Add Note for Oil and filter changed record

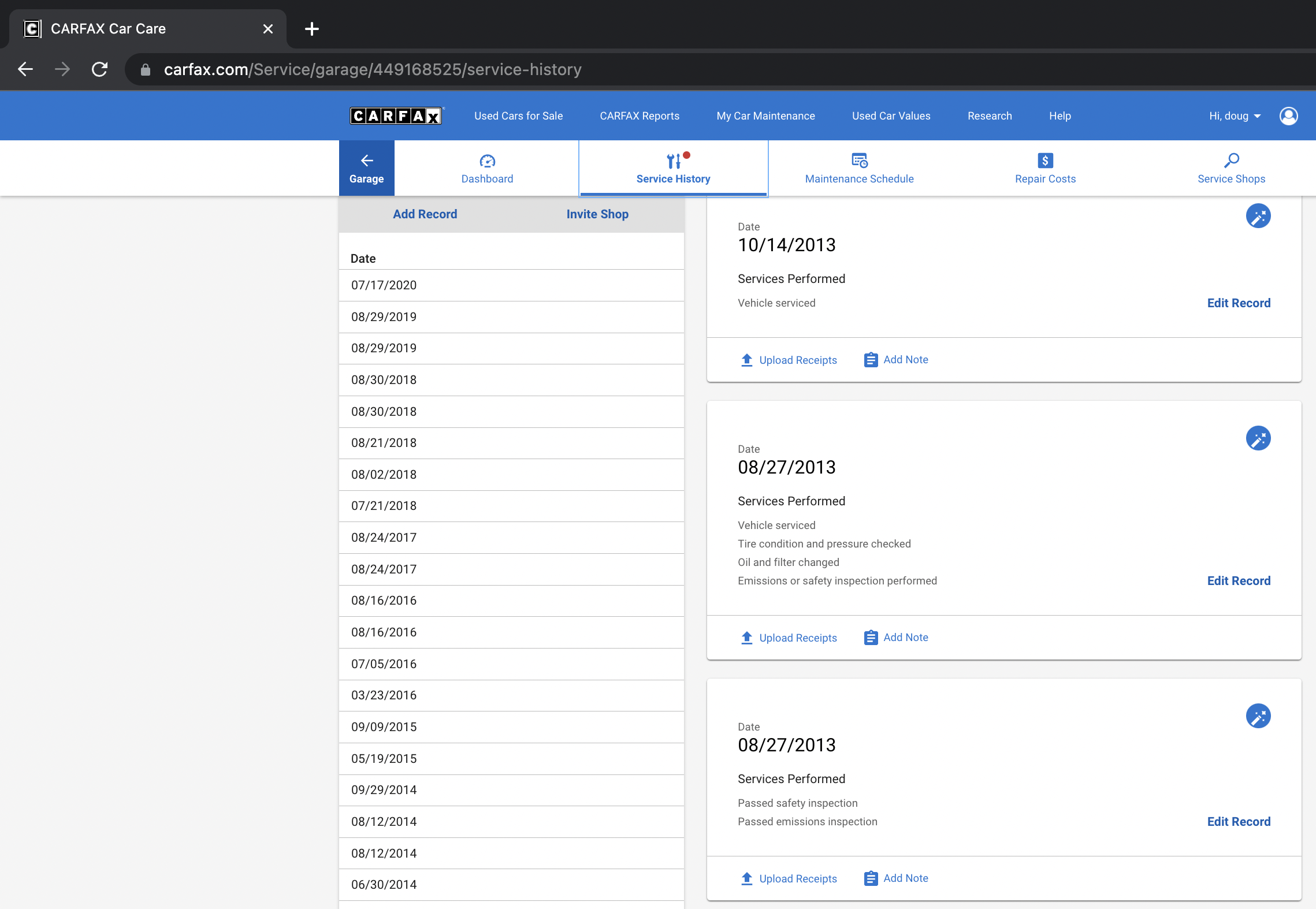pyautogui.click(x=896, y=638)
